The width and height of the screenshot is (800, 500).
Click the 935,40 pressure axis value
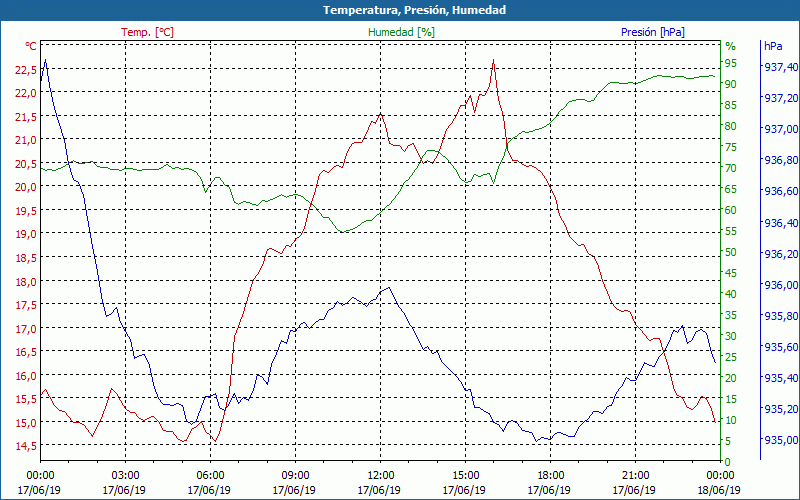tap(779, 378)
